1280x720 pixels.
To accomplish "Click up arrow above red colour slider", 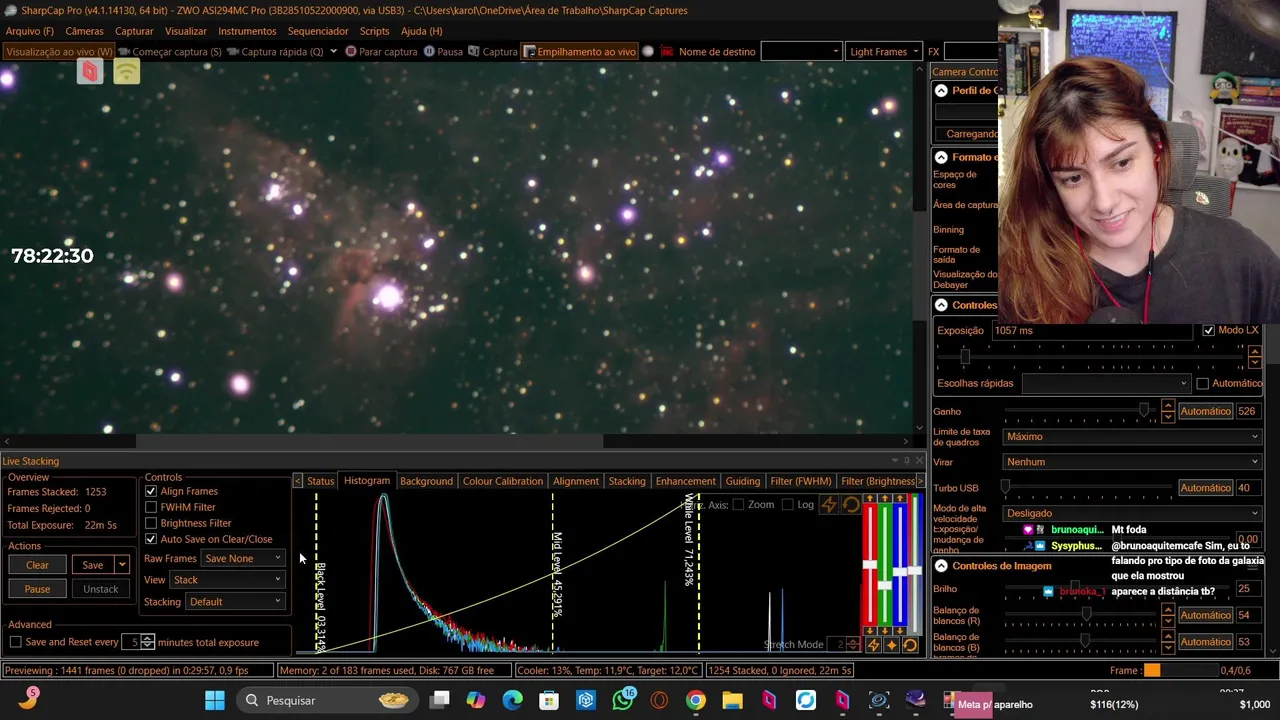I will click(x=870, y=499).
